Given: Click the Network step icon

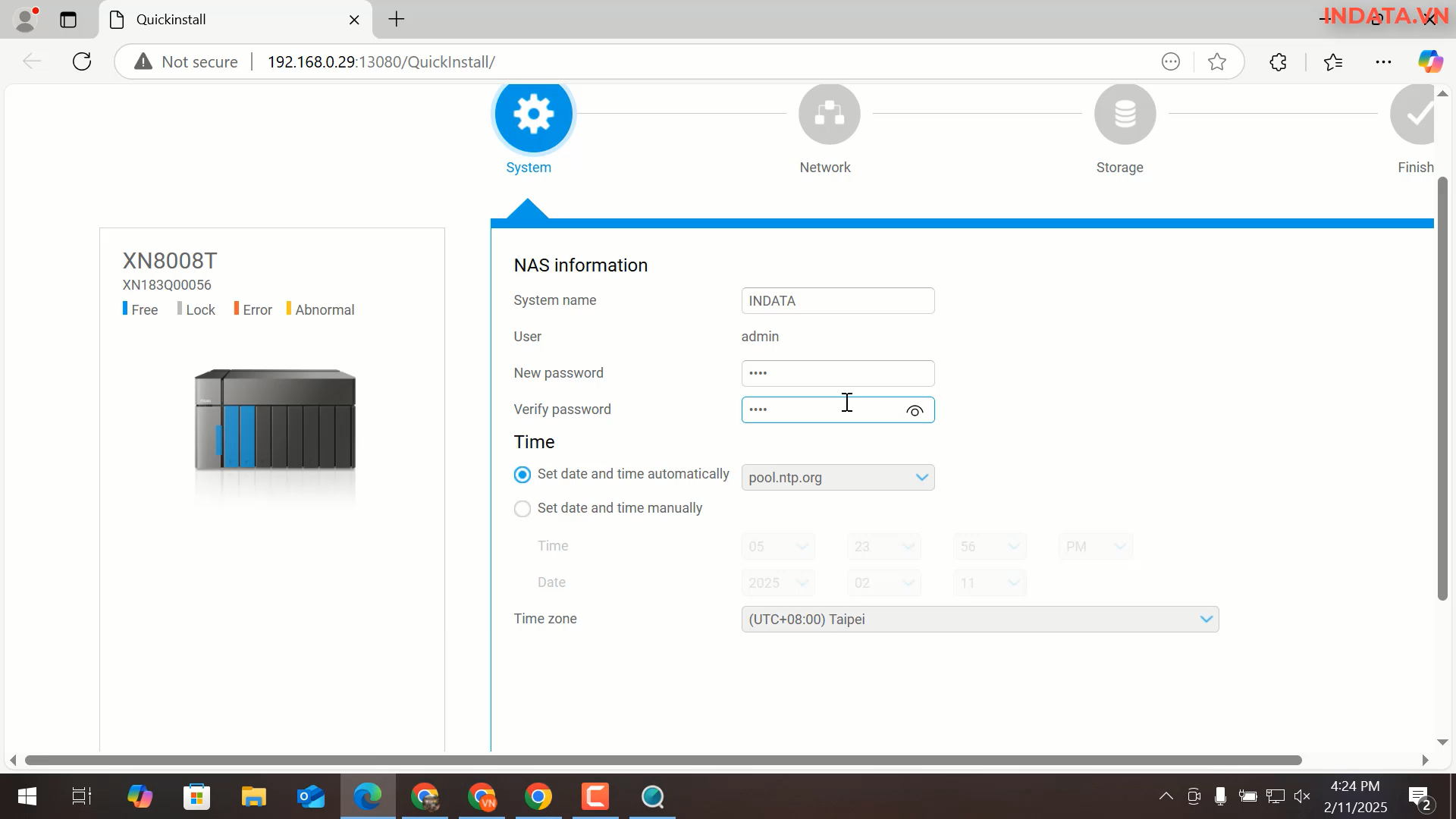Looking at the screenshot, I should pyautogui.click(x=829, y=114).
